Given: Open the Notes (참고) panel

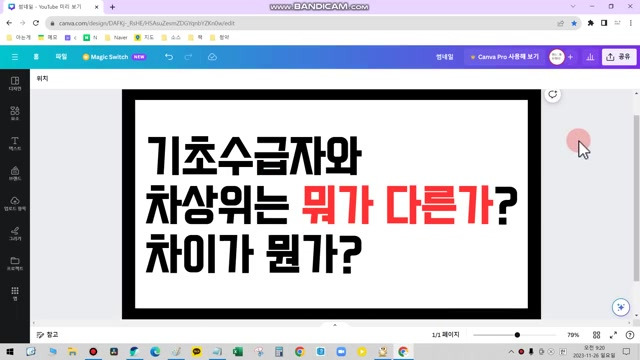Looking at the screenshot, I should (47, 335).
